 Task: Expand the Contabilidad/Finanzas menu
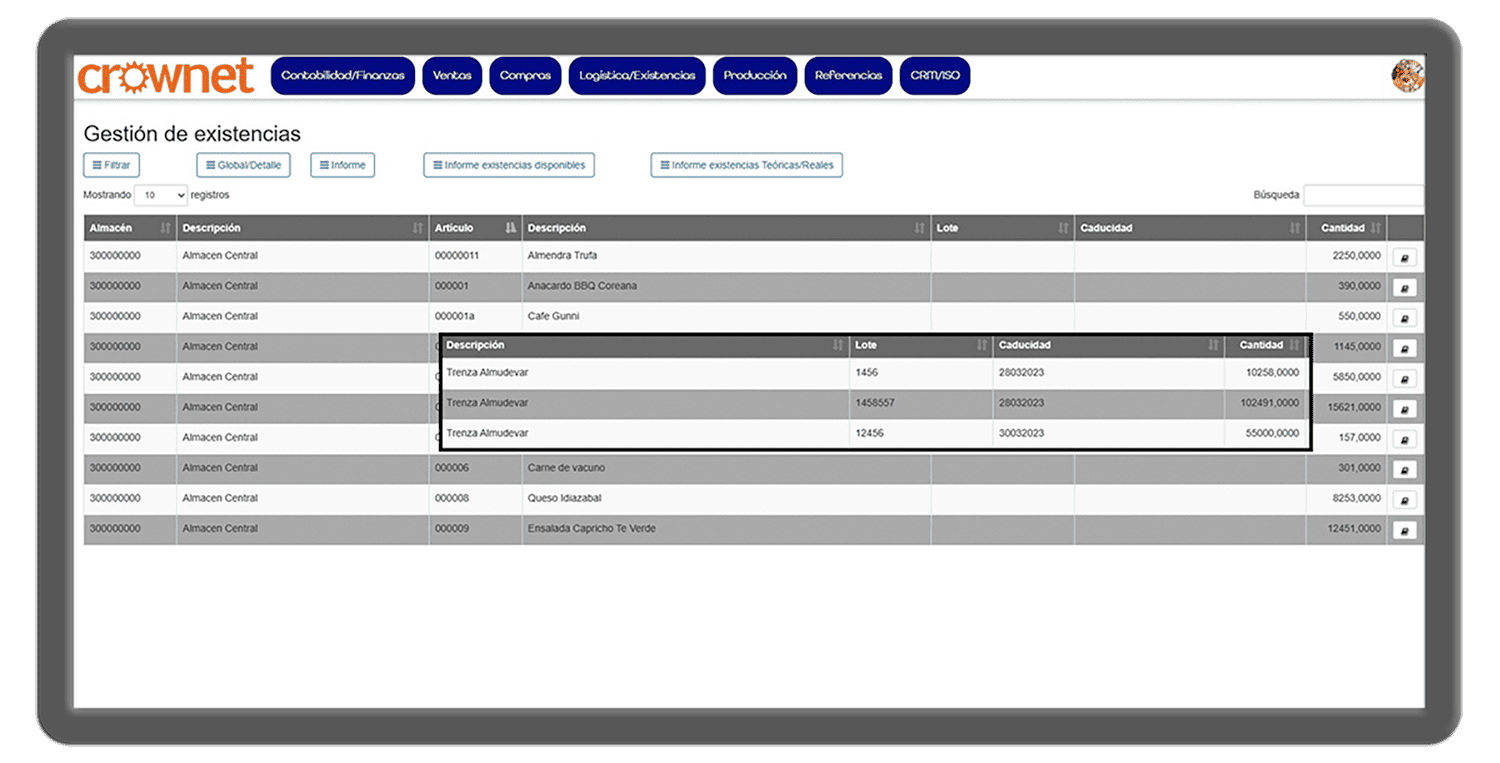click(x=342, y=76)
